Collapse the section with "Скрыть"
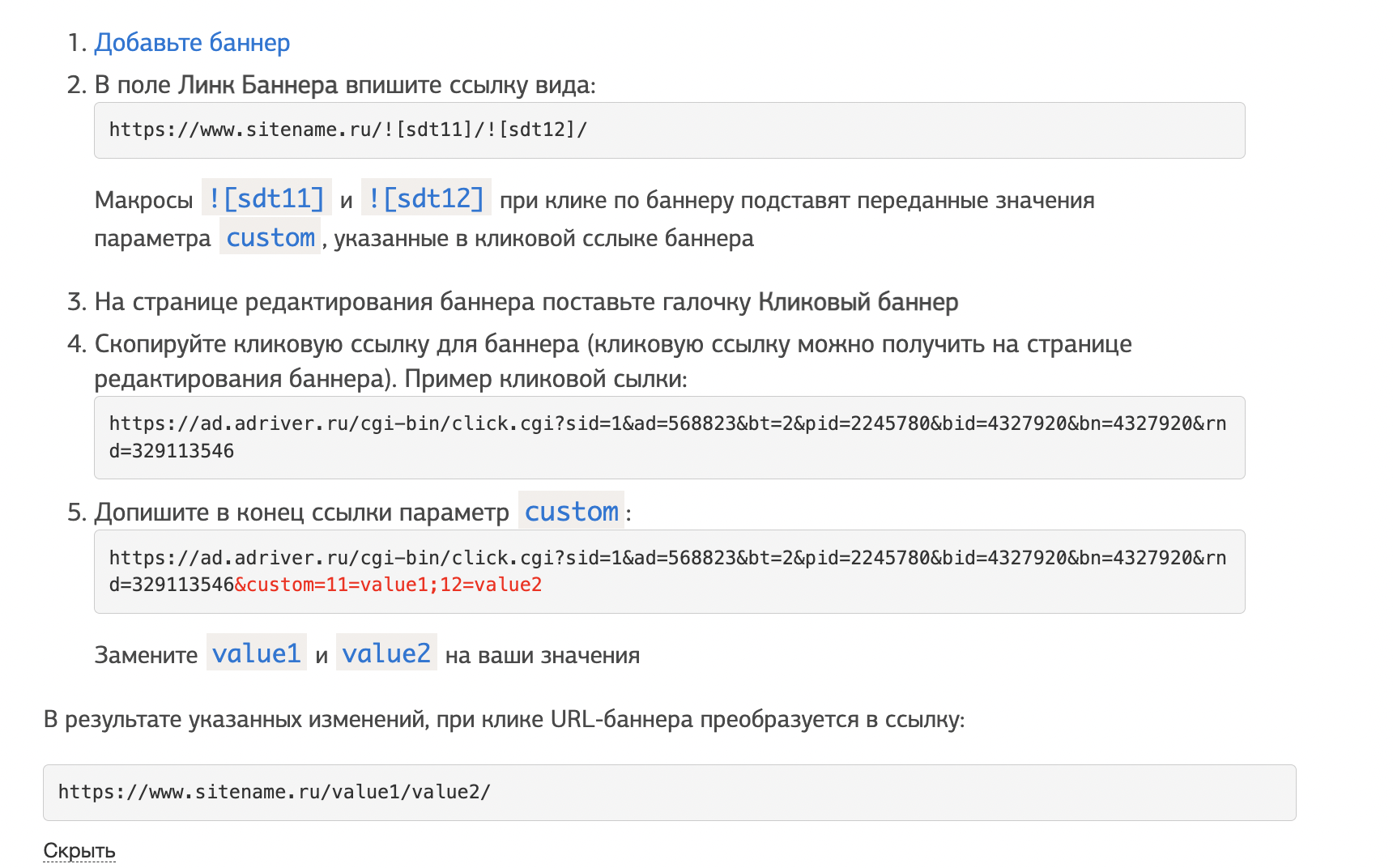The height and width of the screenshot is (868, 1393). pos(79,850)
